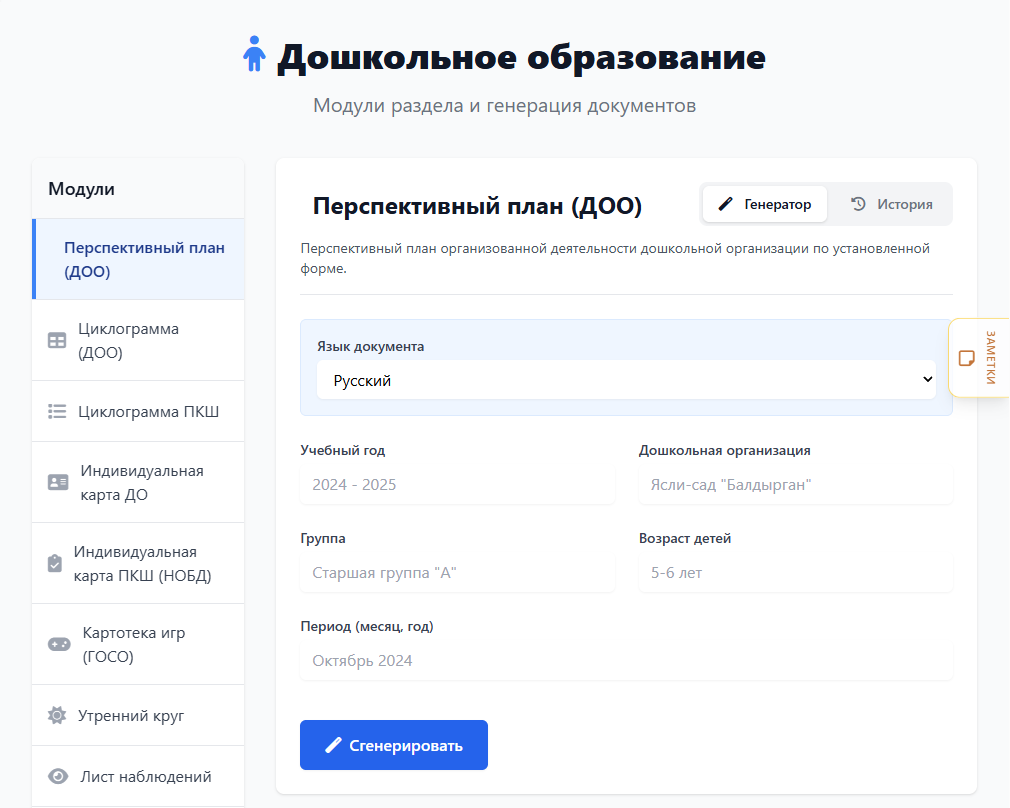Click the Дошкольное образование page title
Image resolution: width=1010 pixels, height=808 pixels.
(x=521, y=57)
